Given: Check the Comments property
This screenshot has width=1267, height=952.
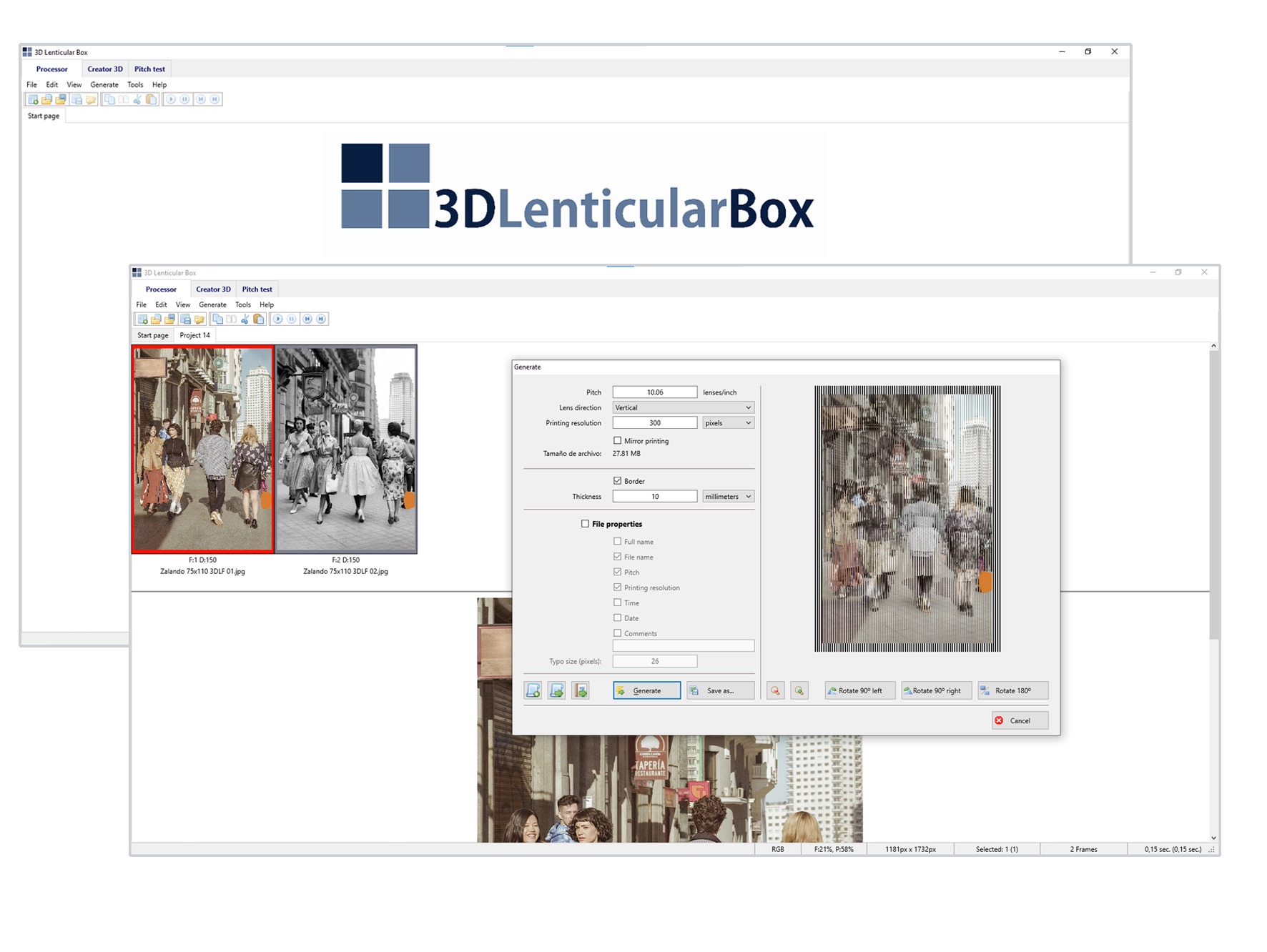Looking at the screenshot, I should (x=618, y=633).
